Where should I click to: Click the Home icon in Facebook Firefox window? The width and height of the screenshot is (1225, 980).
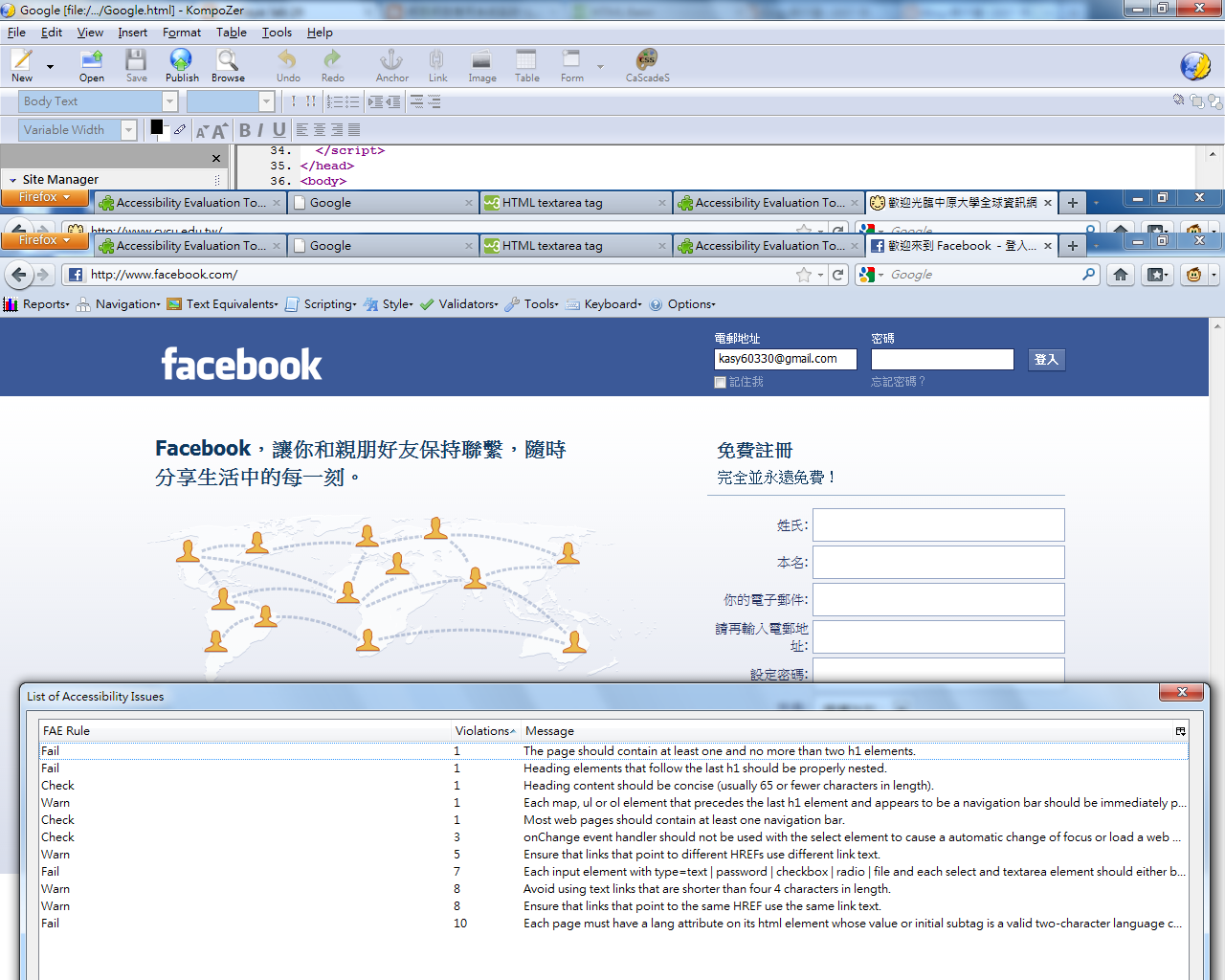click(1121, 275)
